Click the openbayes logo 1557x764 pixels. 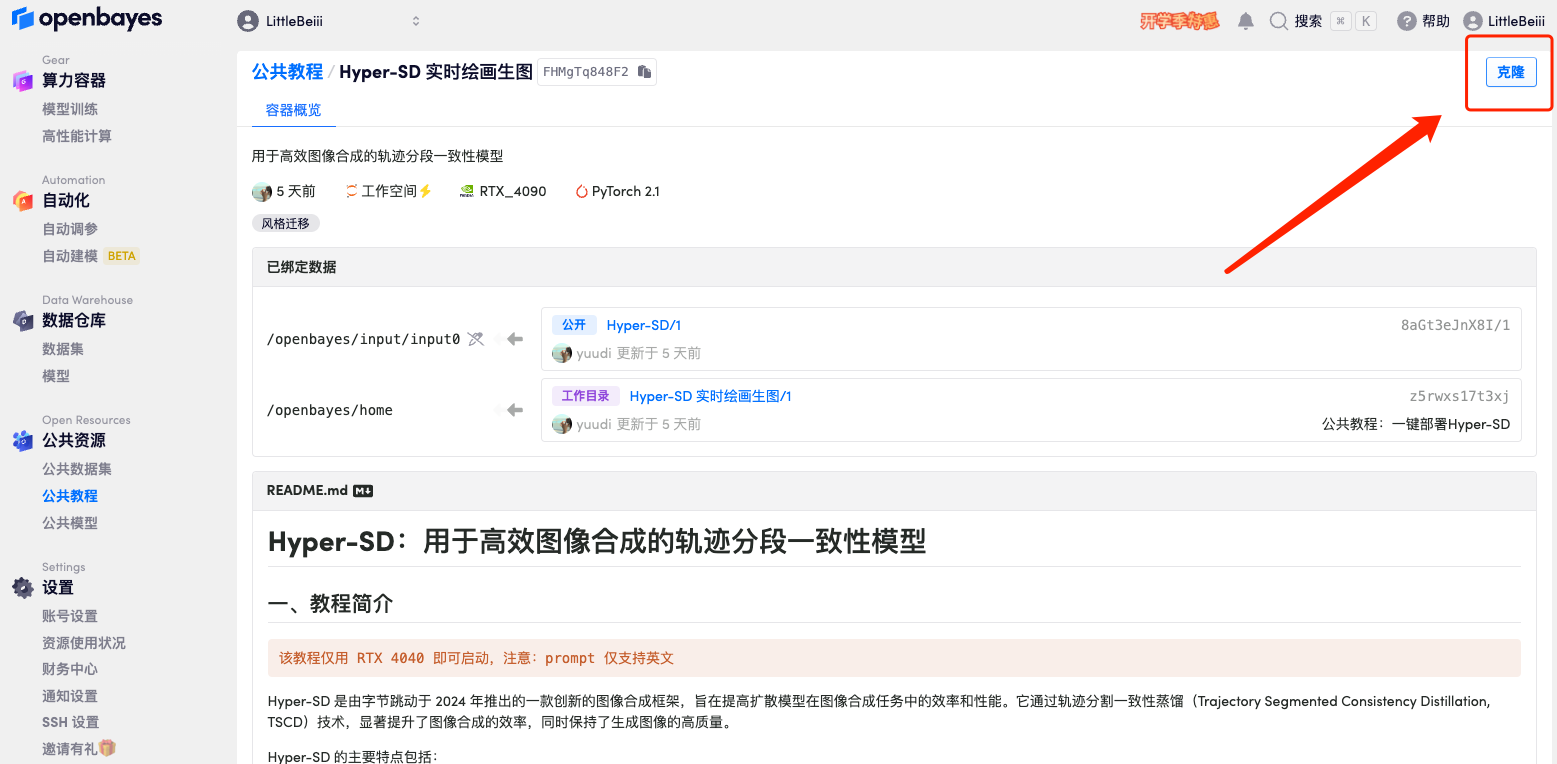point(86,19)
